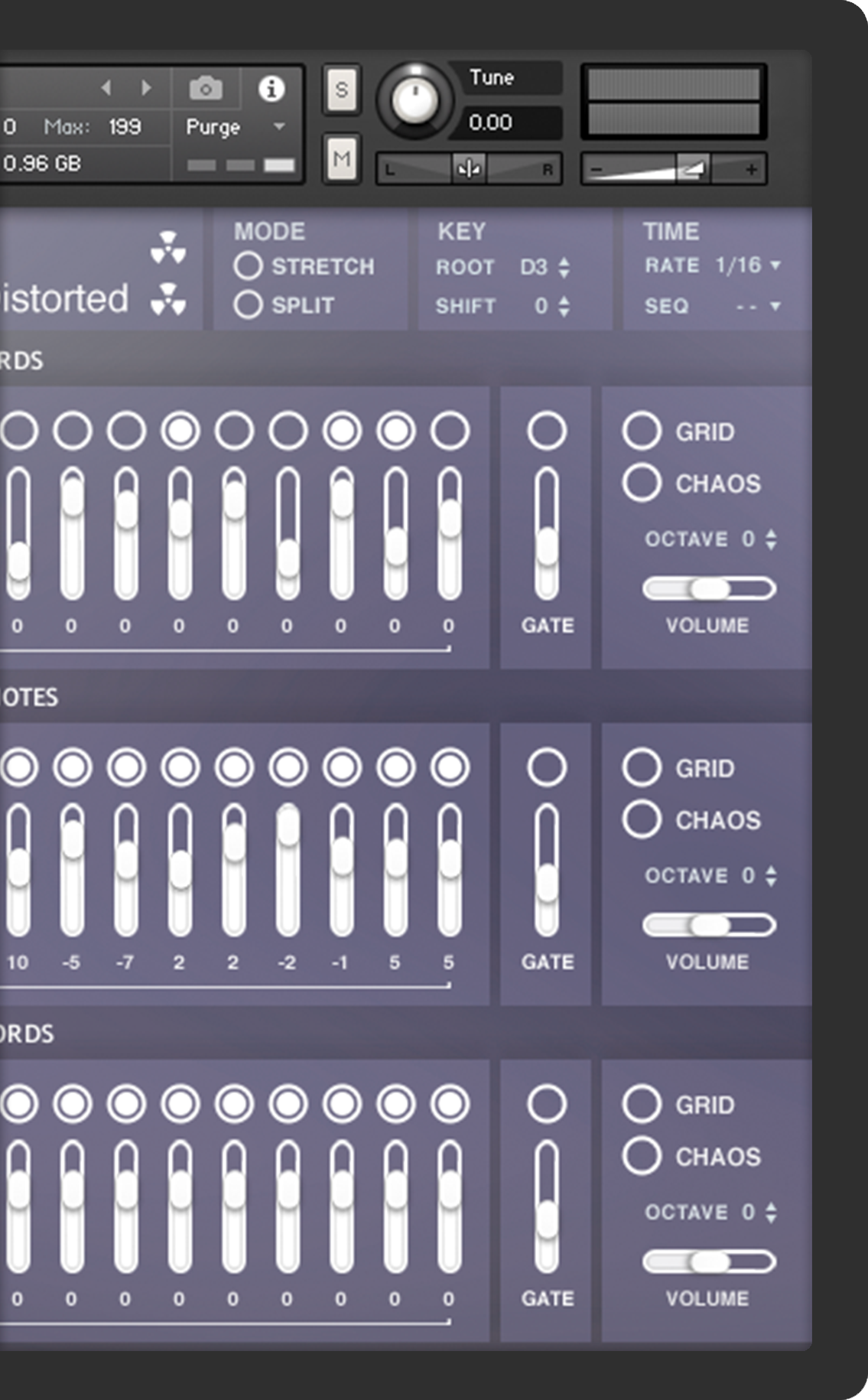Screen dimensions: 868x1400
Task: Click the left-right pan slider
Action: tap(468, 169)
